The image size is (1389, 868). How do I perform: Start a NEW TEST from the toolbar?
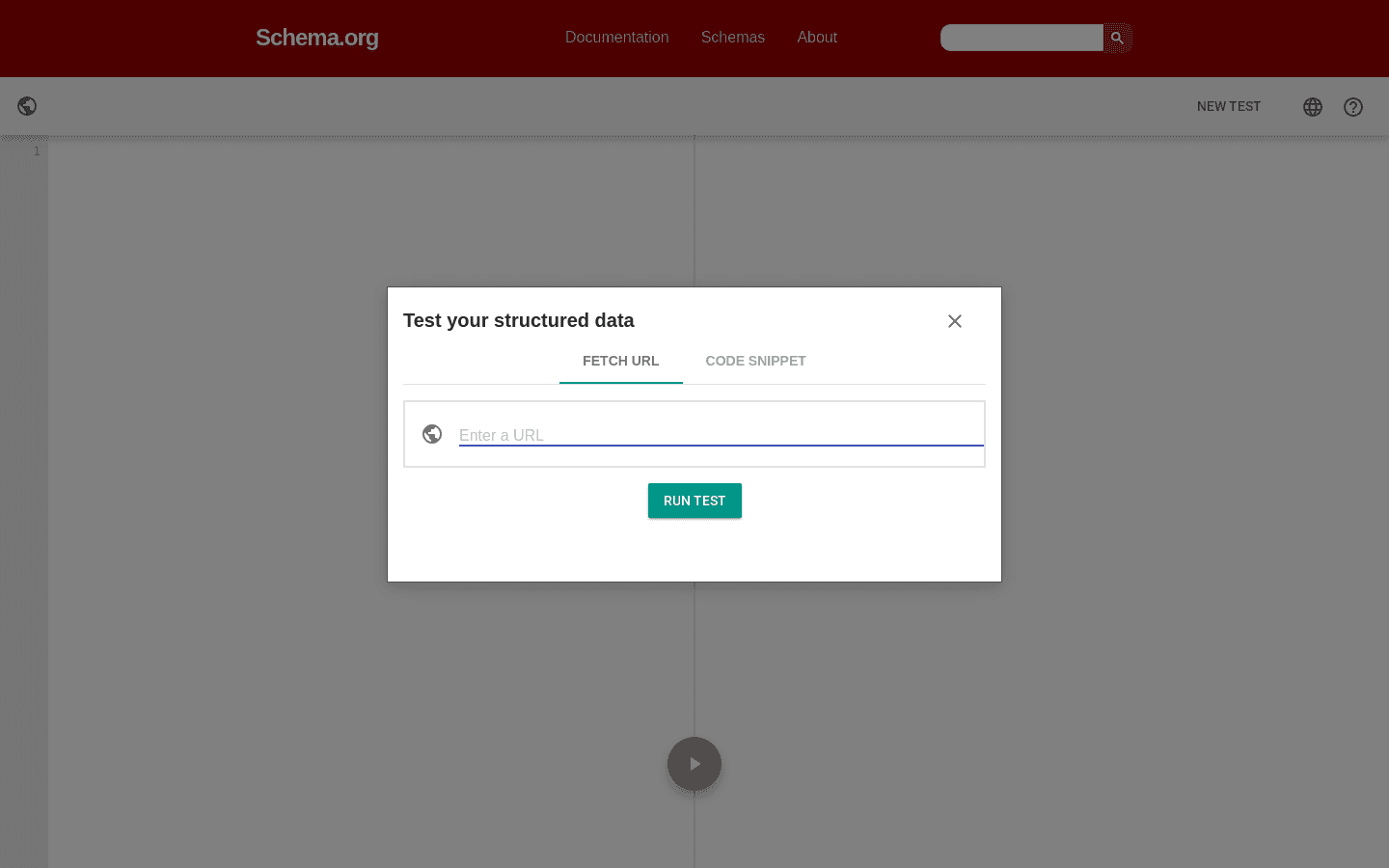pos(1228,106)
